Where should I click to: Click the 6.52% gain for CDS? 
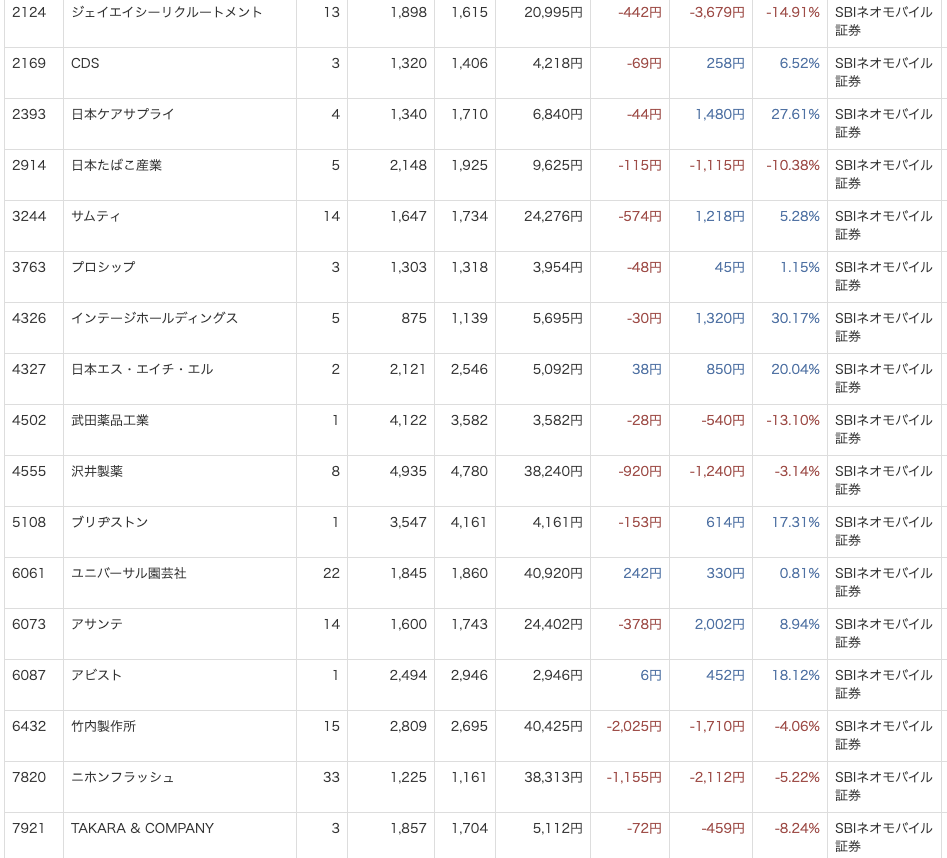(x=800, y=63)
